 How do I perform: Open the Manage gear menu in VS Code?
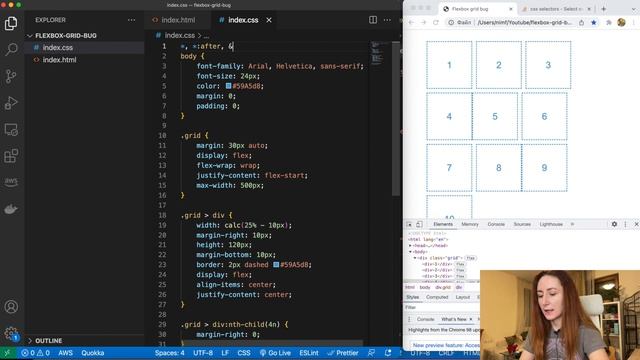click(11, 333)
